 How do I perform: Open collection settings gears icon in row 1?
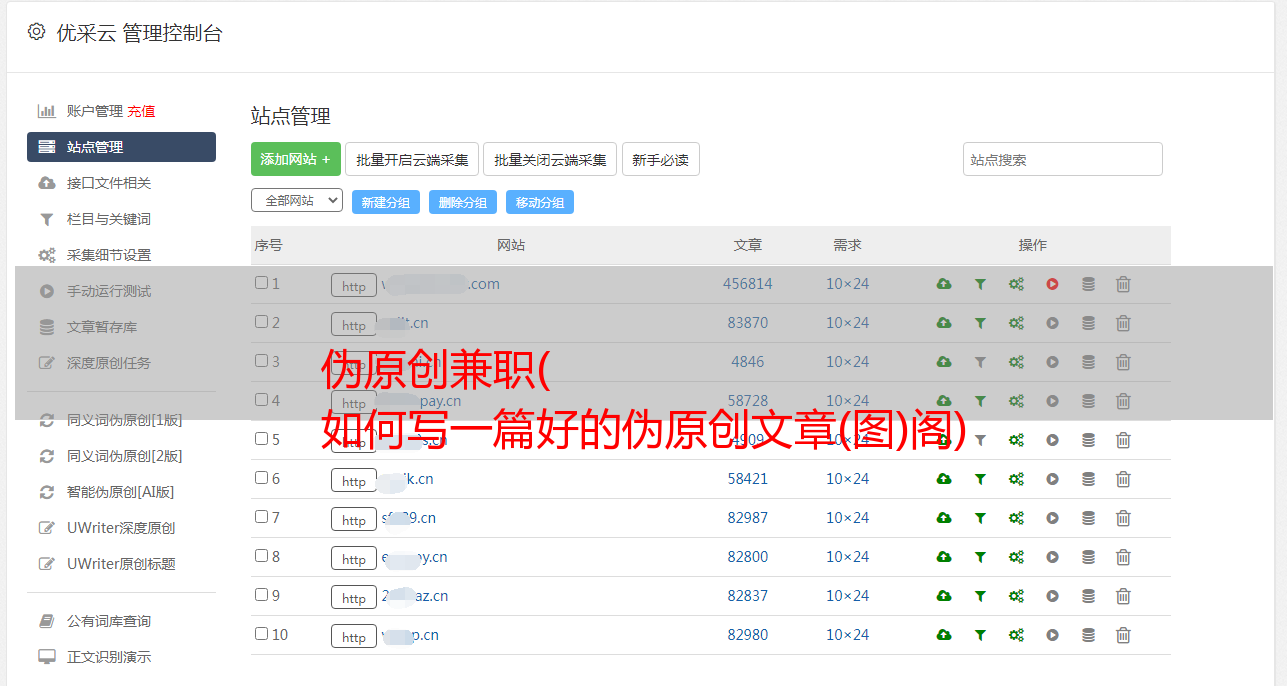point(1016,284)
